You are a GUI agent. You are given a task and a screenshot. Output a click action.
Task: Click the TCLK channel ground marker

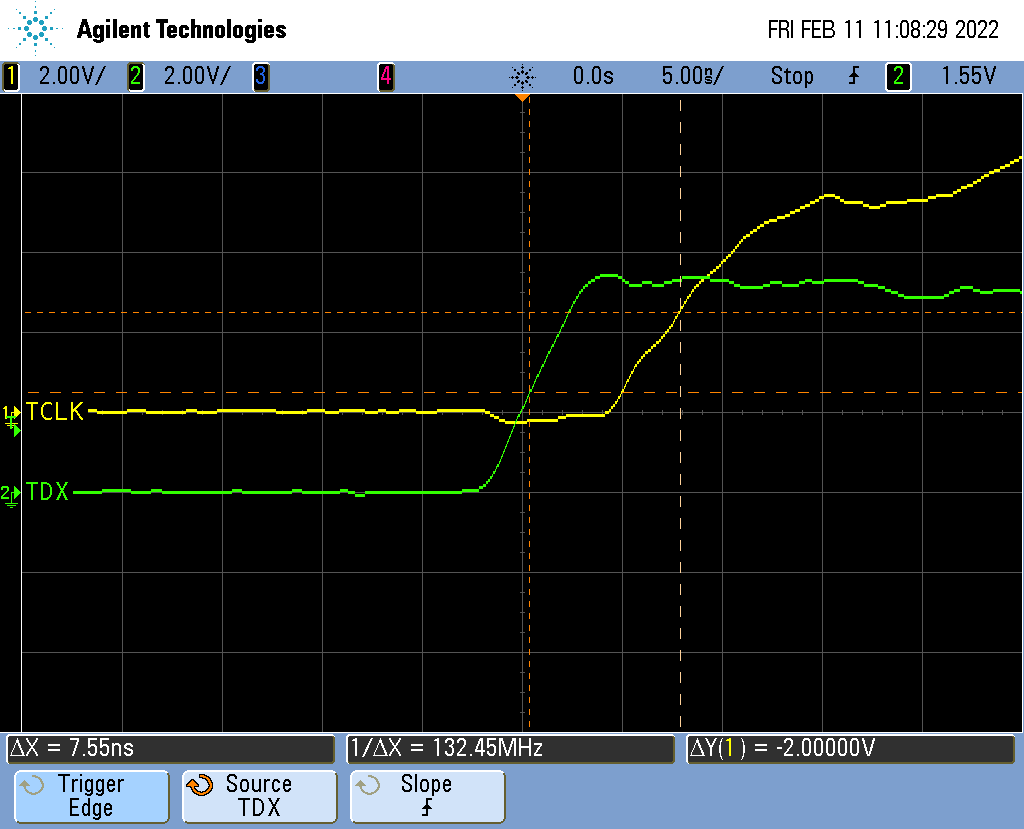tap(12, 412)
